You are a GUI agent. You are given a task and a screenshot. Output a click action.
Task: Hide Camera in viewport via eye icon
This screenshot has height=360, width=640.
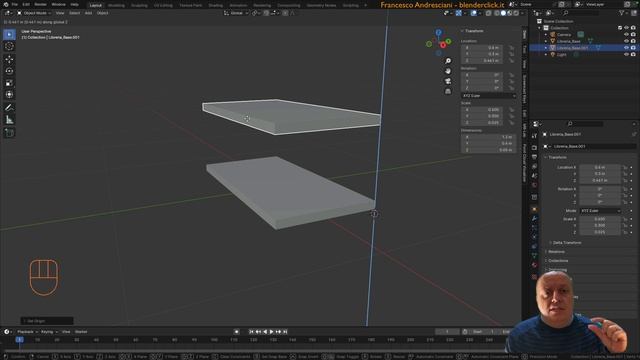(627, 34)
